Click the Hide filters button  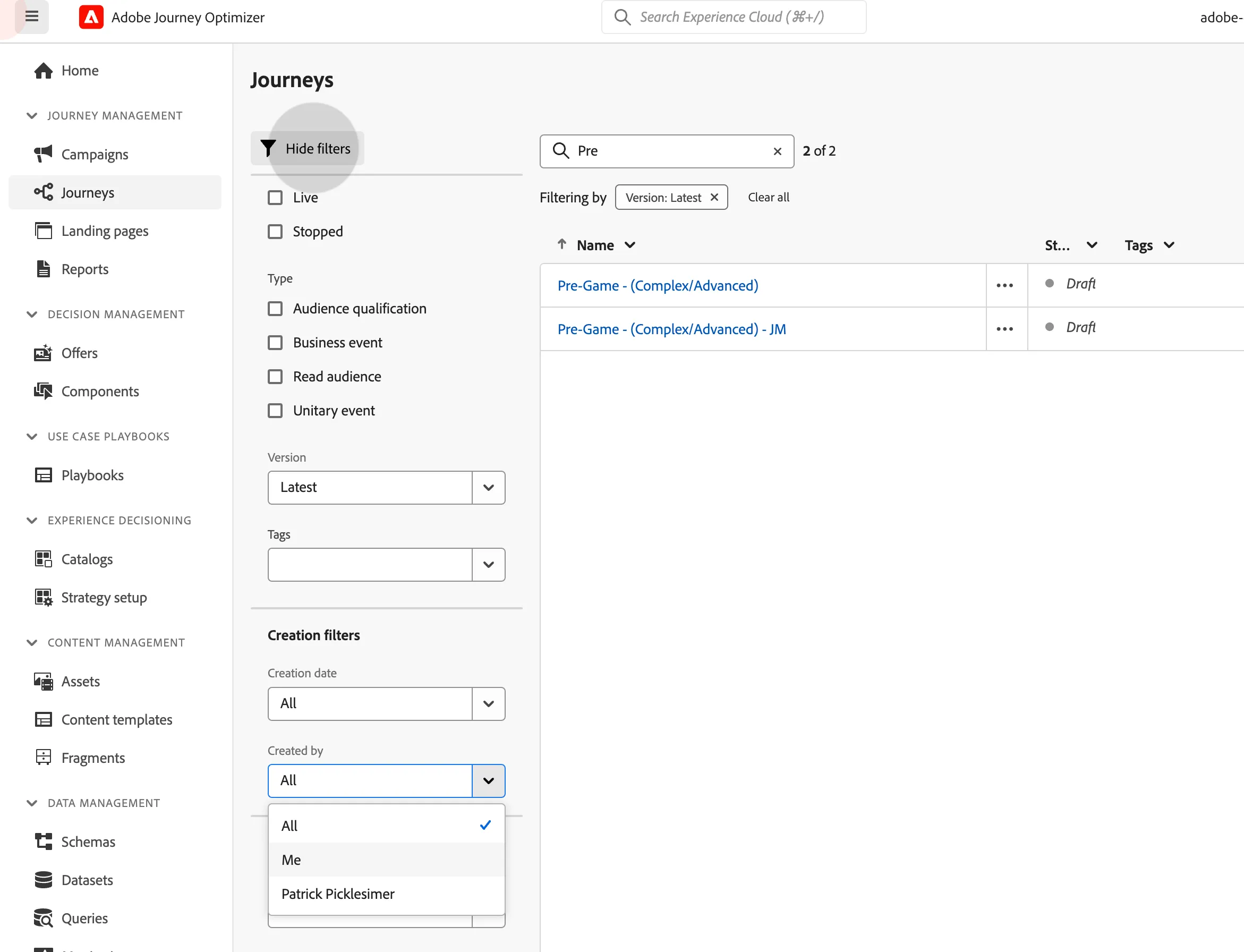308,148
